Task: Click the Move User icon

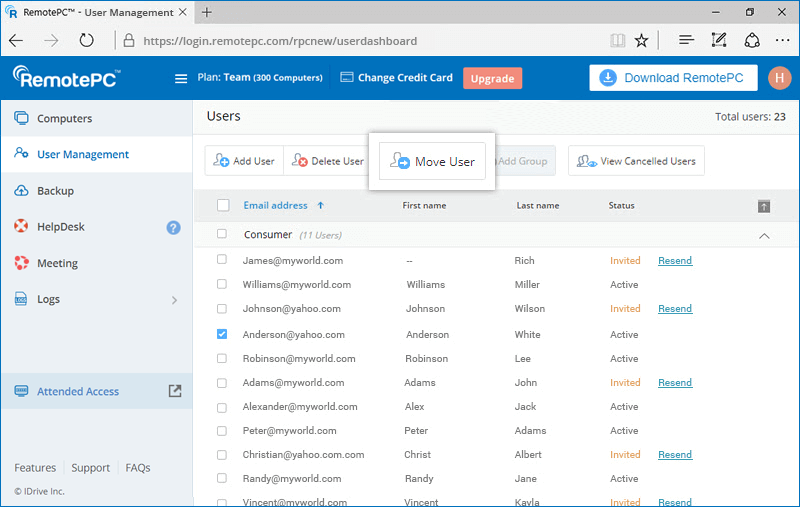Action: tap(399, 161)
